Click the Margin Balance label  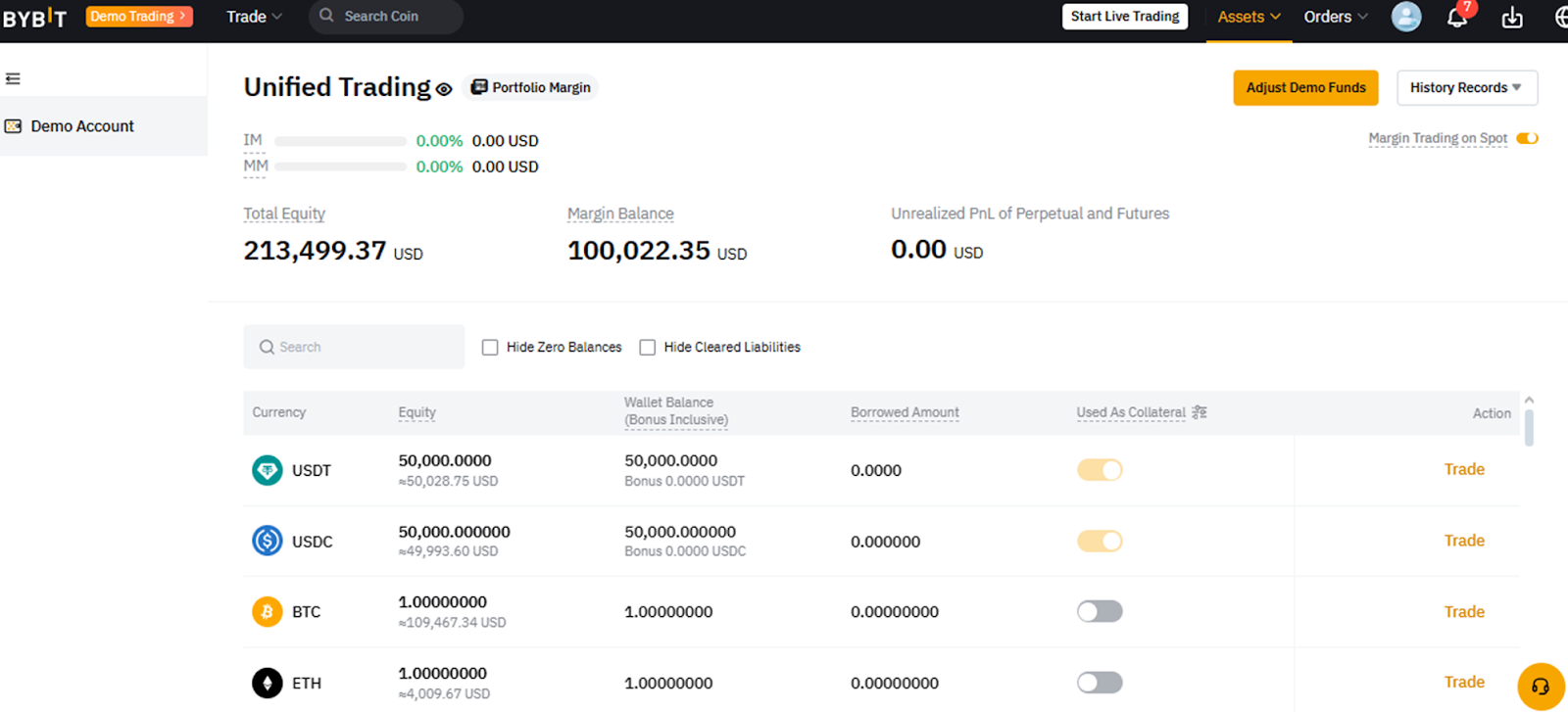[620, 214]
